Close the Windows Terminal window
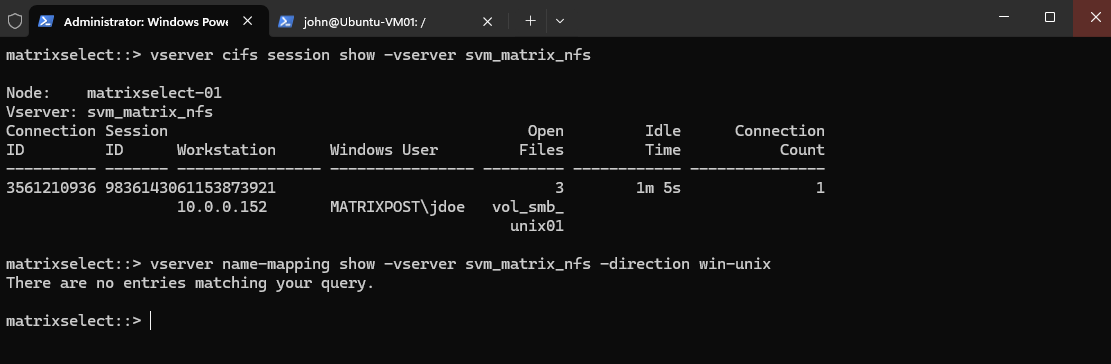Image resolution: width=1111 pixels, height=364 pixels. [1092, 18]
